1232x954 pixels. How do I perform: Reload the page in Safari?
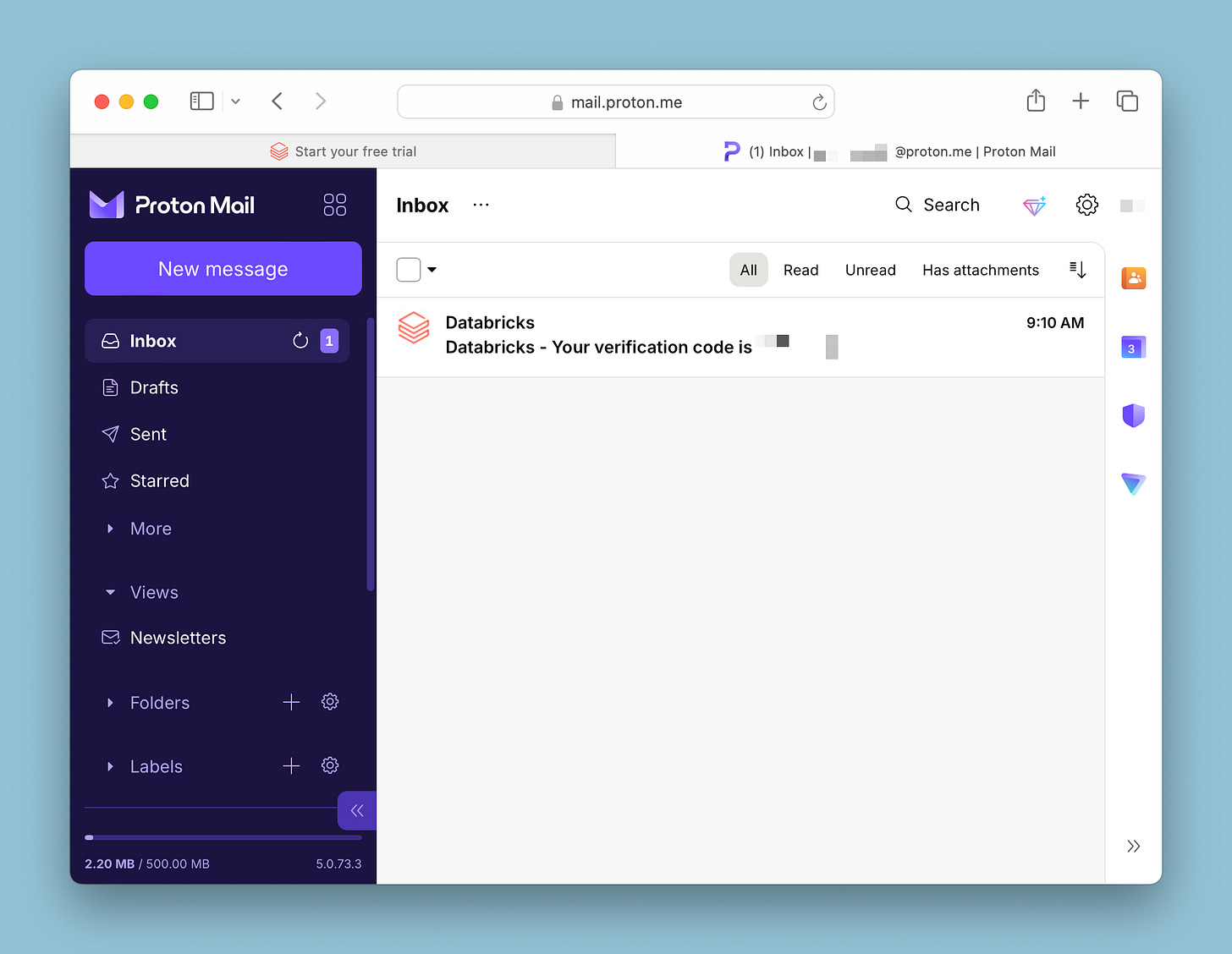click(x=819, y=102)
